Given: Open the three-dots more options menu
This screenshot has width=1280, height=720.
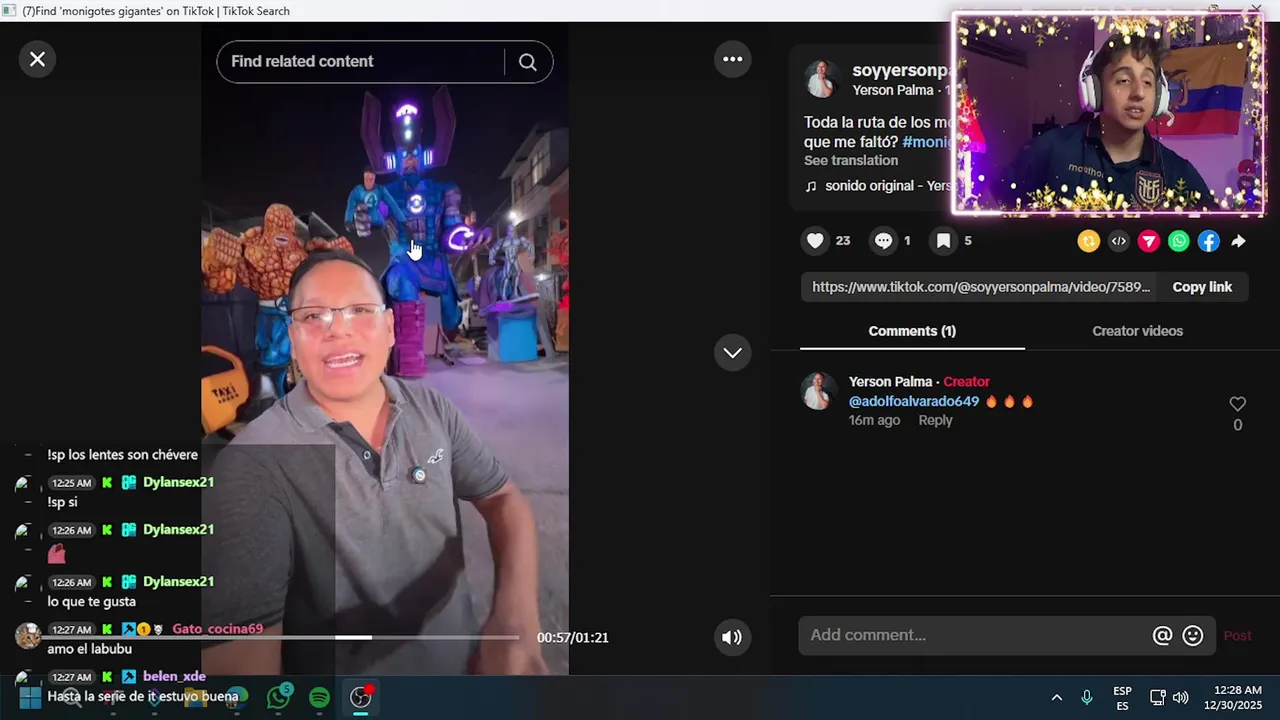Looking at the screenshot, I should pyautogui.click(x=733, y=59).
